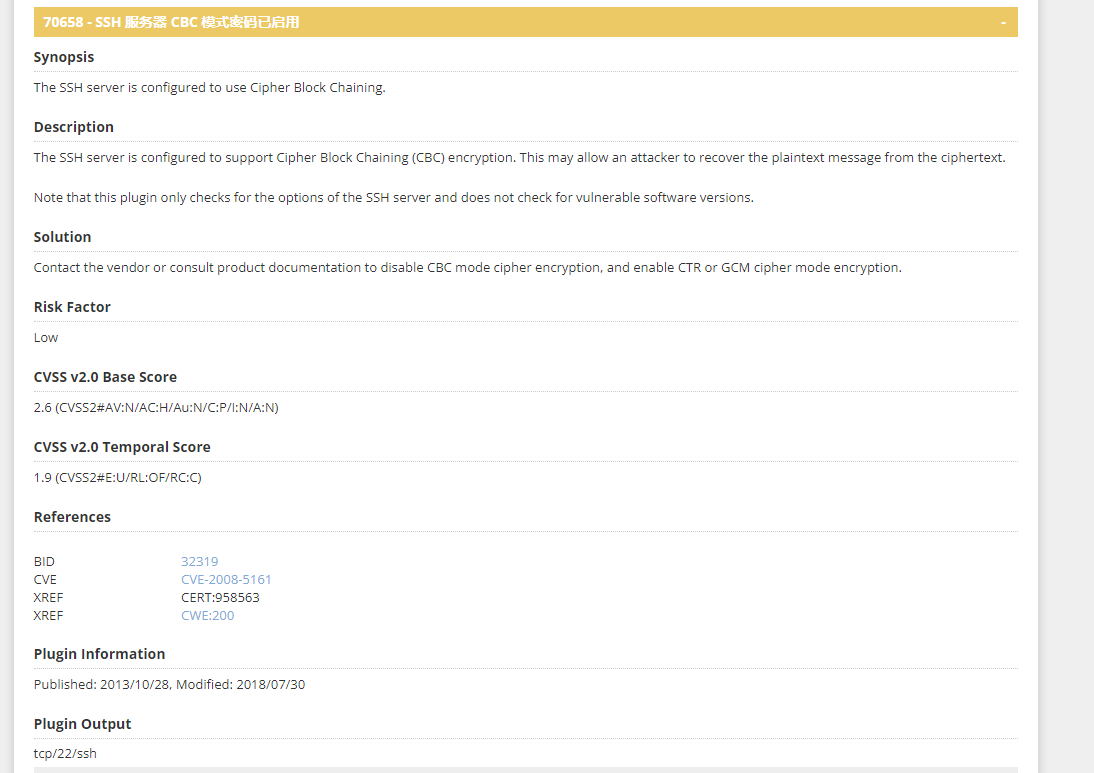The height and width of the screenshot is (773, 1094).
Task: Click the Solution section heading
Action: pos(62,237)
